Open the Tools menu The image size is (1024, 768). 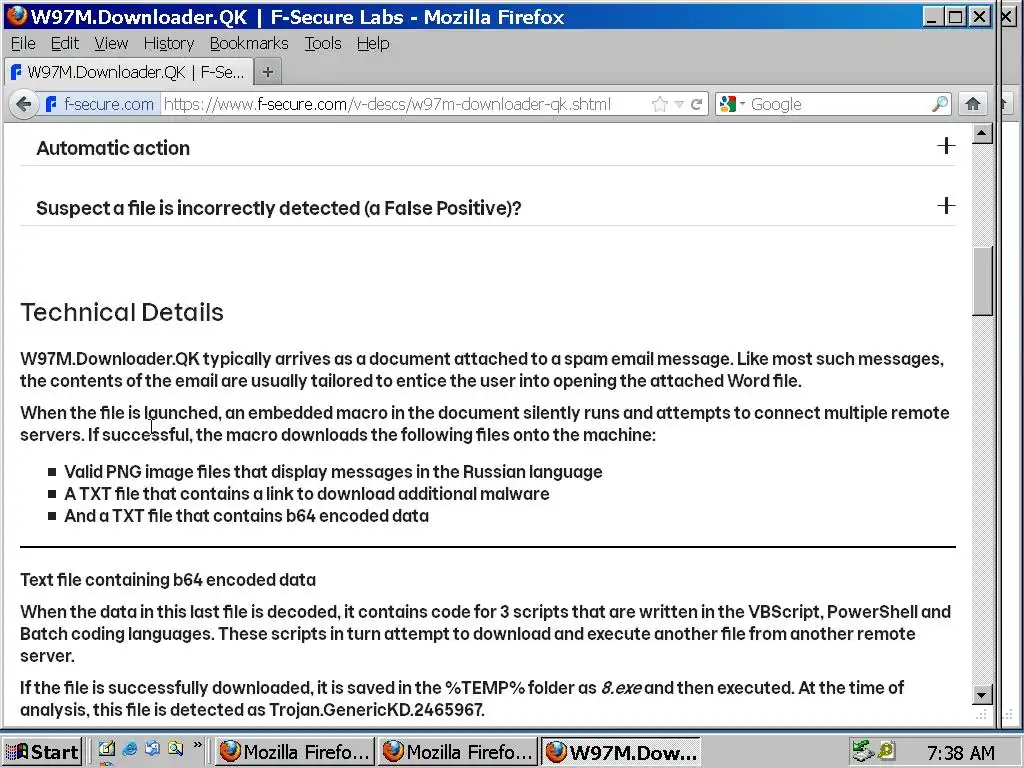[x=323, y=43]
